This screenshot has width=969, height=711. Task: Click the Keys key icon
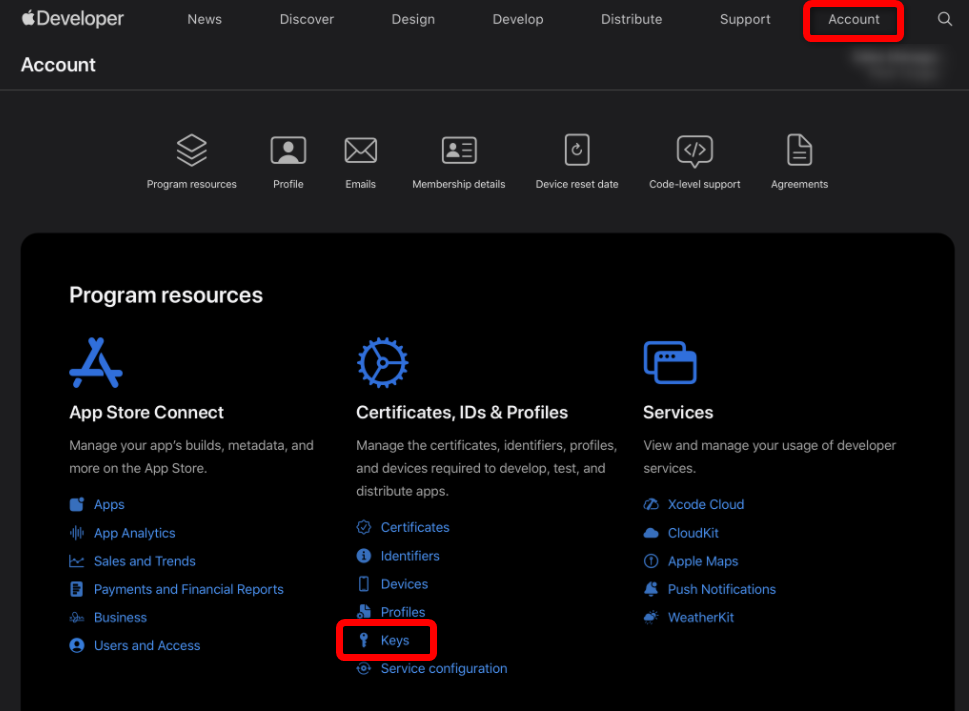(x=364, y=640)
